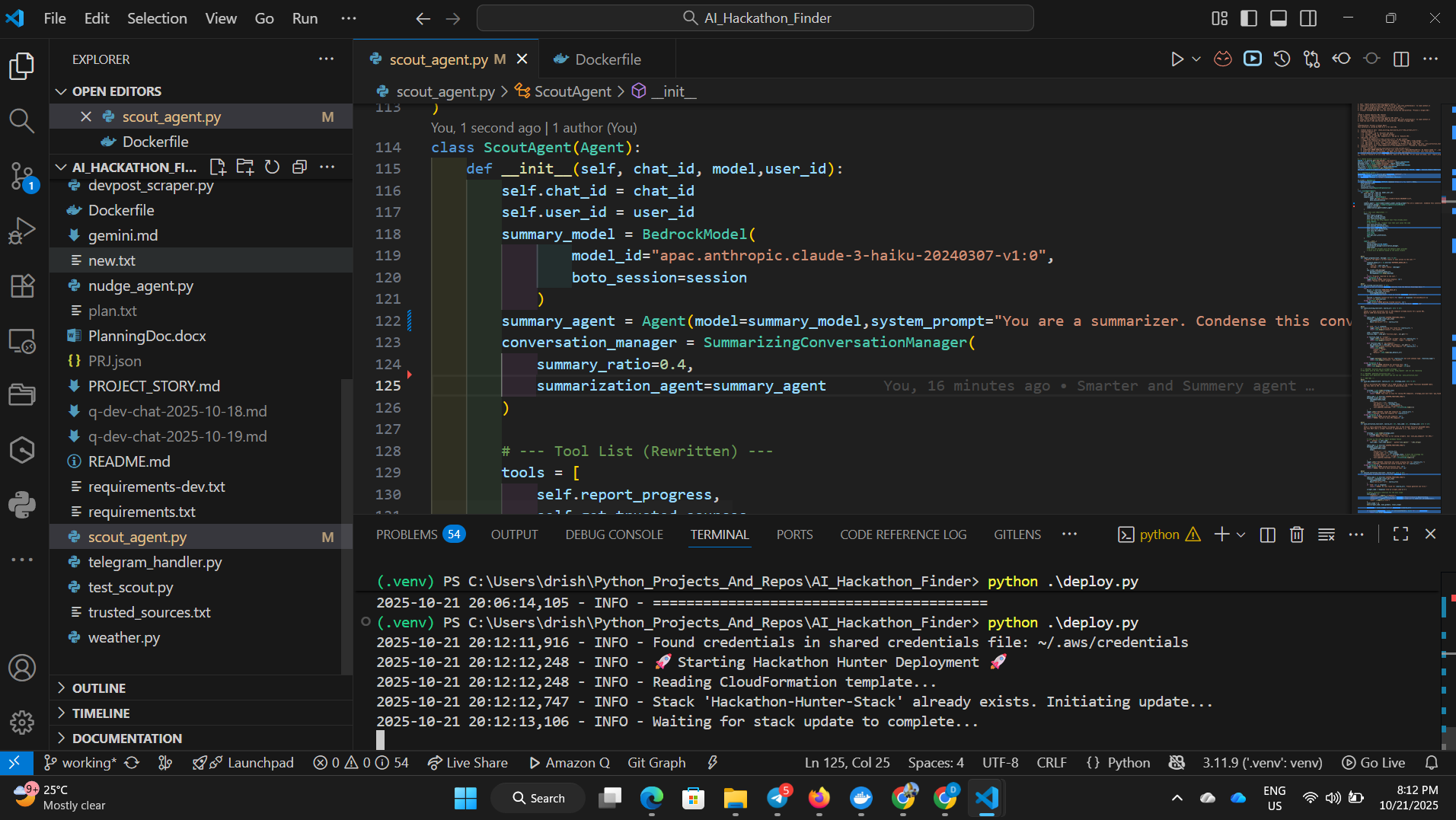The image size is (1456, 820).
Task: Clear the terminal output with the clear icon
Action: click(x=1327, y=534)
